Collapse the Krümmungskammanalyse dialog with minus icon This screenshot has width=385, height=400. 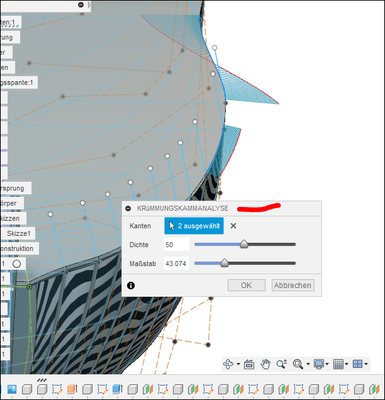pos(128,209)
